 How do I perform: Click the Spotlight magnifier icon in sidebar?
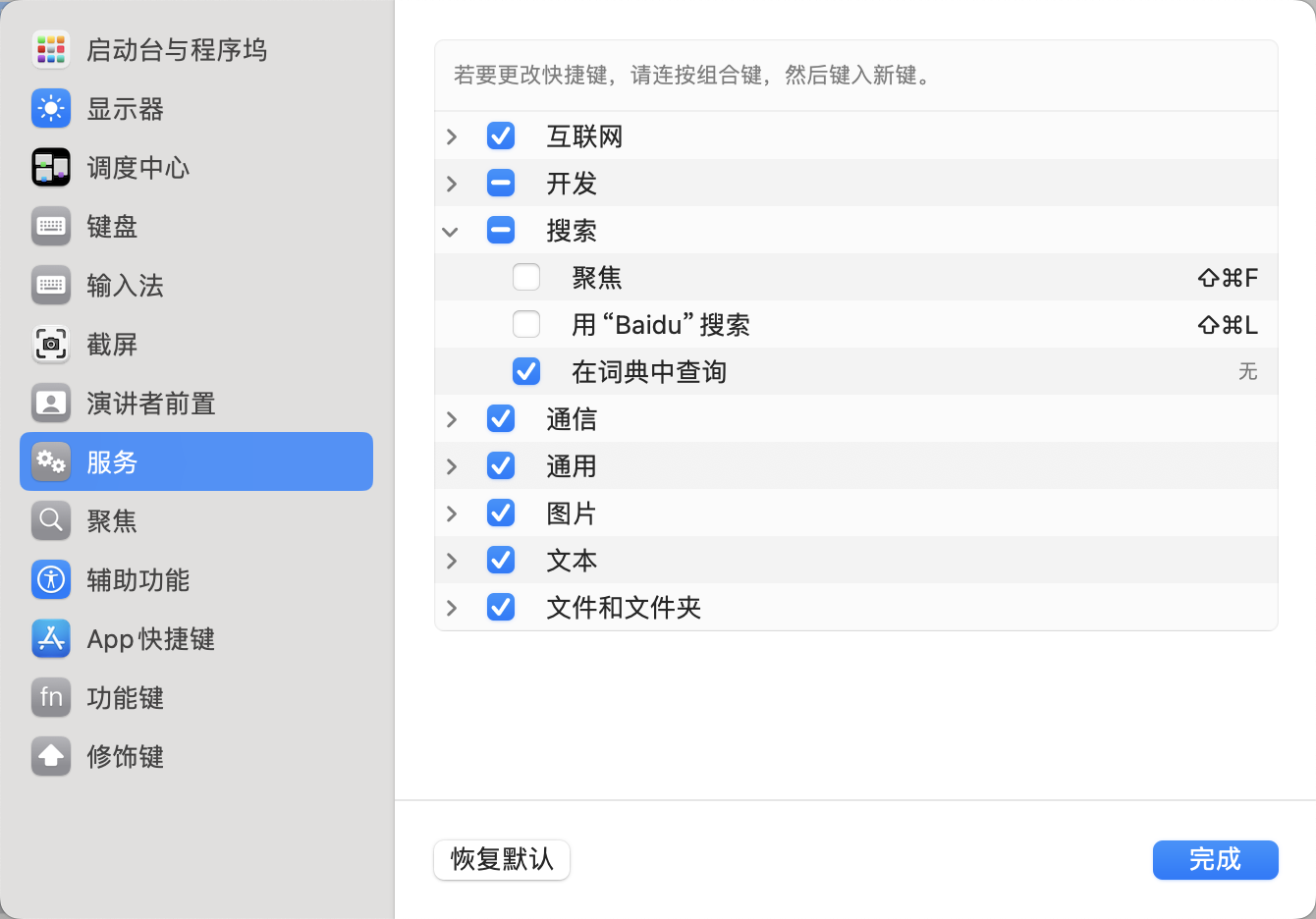click(51, 520)
